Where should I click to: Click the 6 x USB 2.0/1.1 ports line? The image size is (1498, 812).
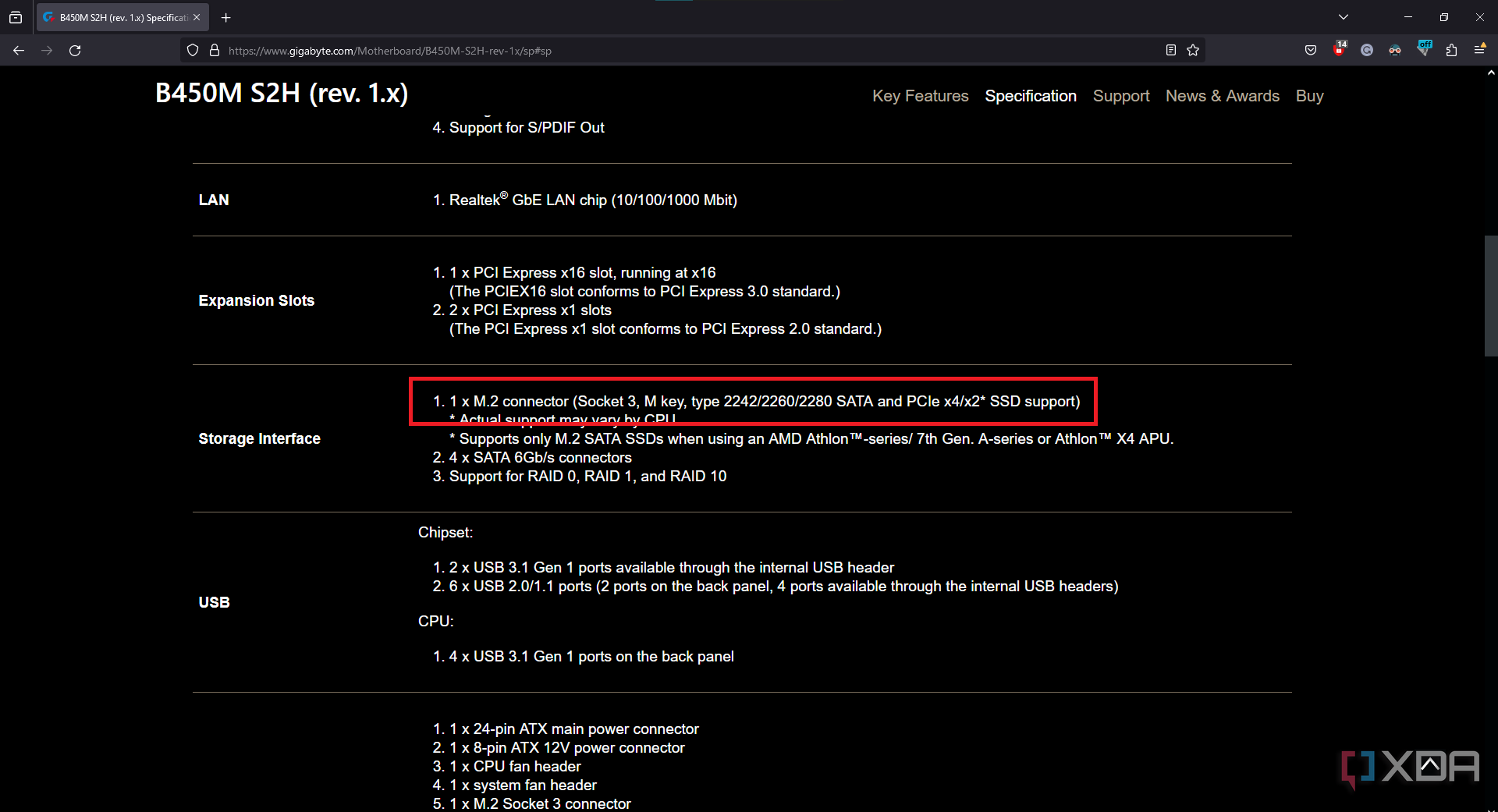pyautogui.click(x=784, y=586)
